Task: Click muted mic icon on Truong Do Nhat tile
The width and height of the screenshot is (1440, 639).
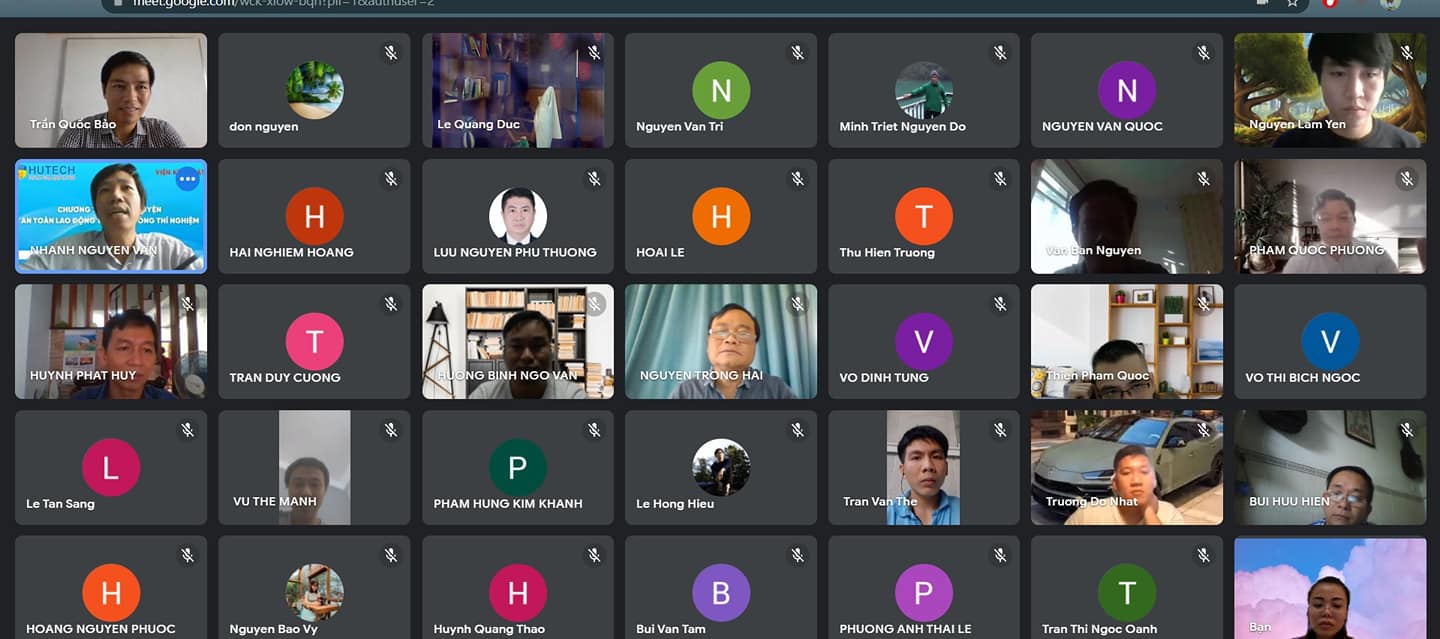Action: (x=1203, y=430)
